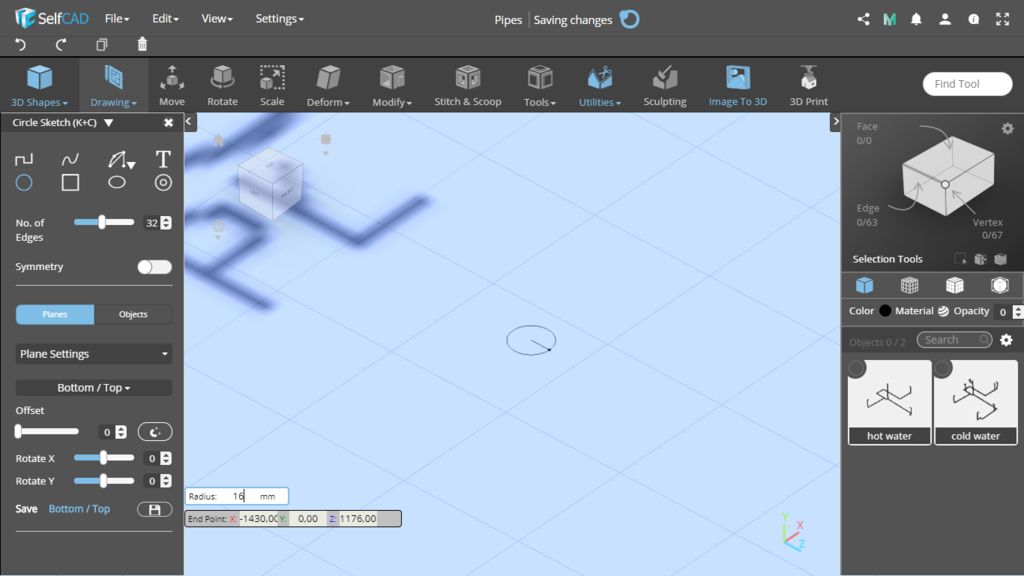
Task: Open the Image To 3D tool
Action: (x=738, y=86)
